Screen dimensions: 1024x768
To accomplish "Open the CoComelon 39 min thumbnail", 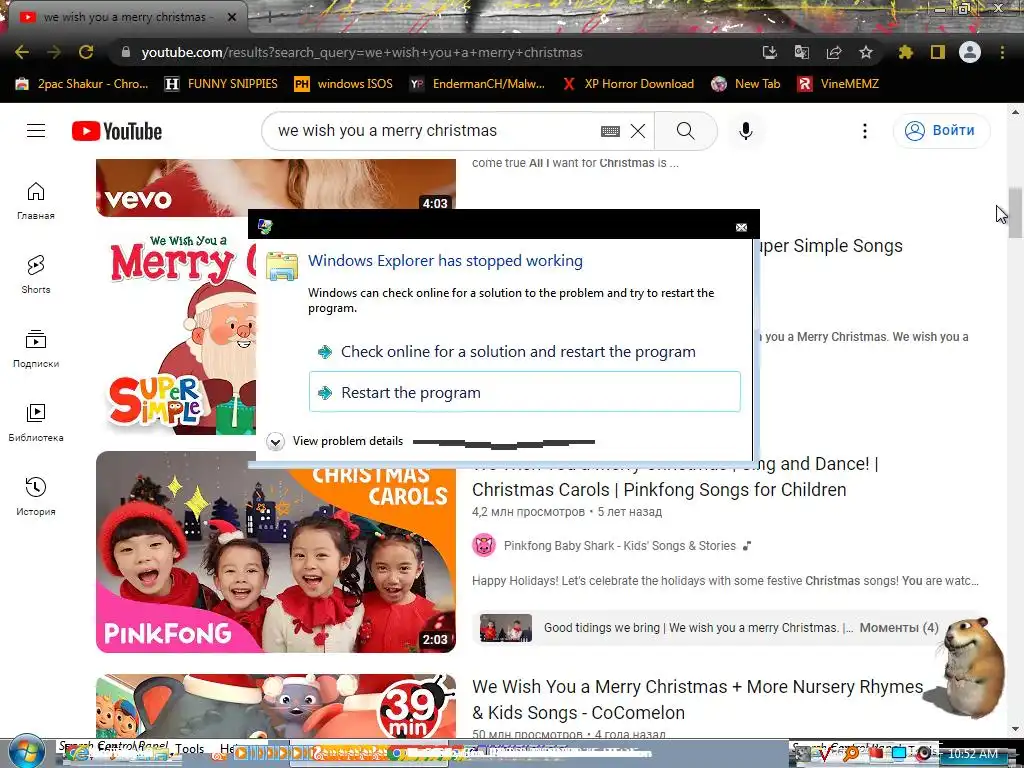I will click(x=276, y=707).
